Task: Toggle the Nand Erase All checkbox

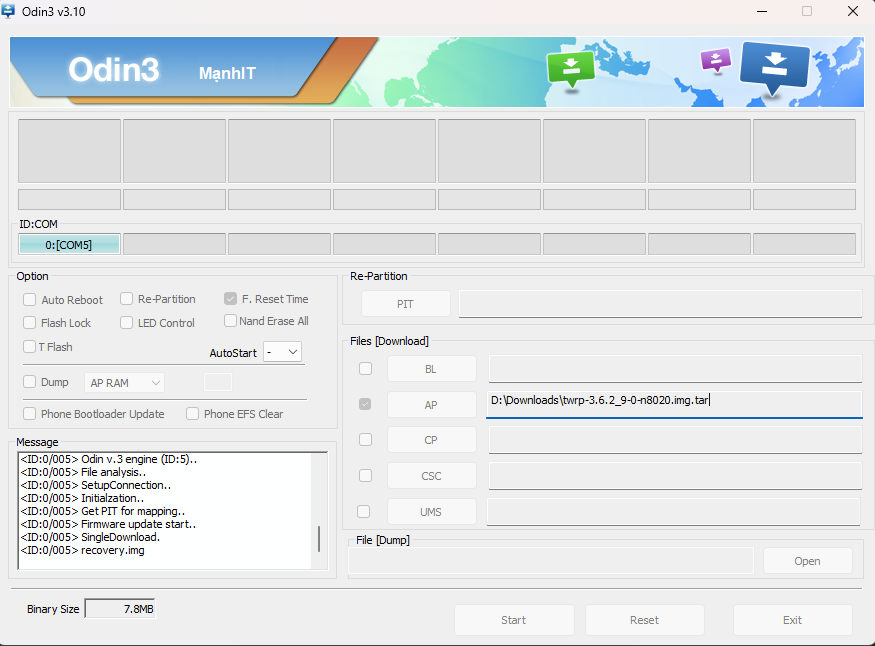Action: 231,321
